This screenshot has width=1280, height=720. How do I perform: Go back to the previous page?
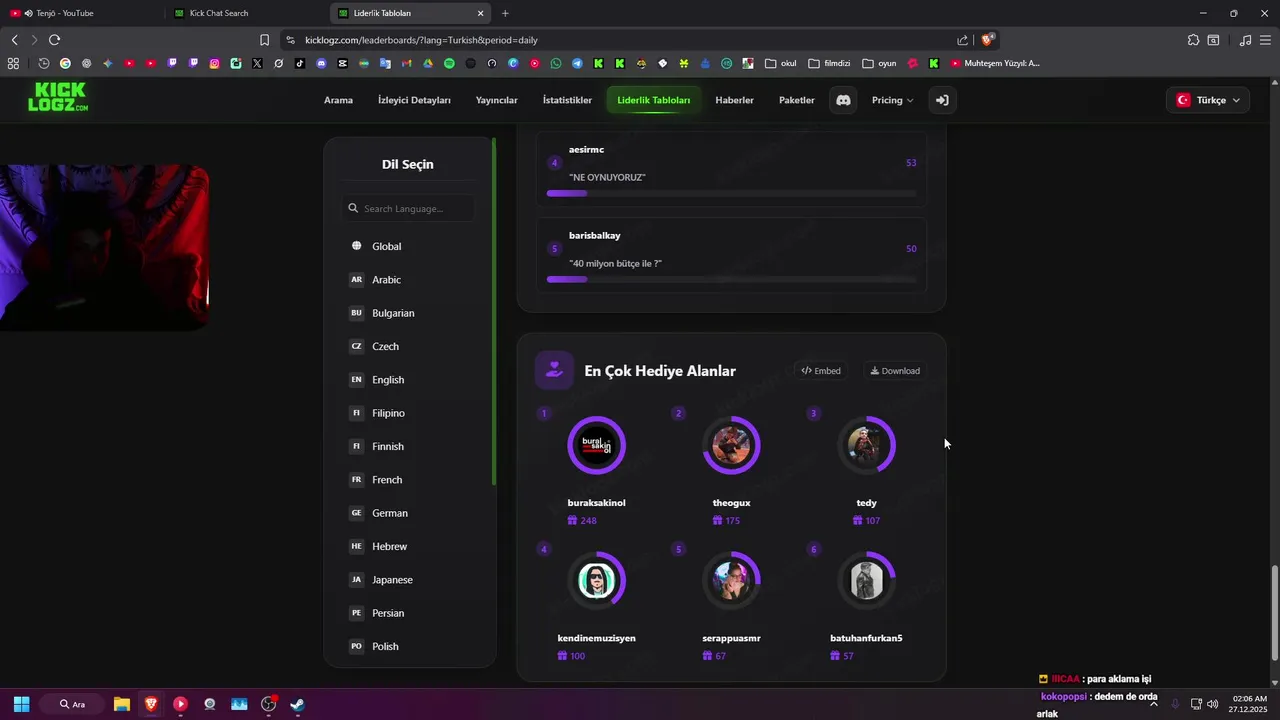(x=14, y=40)
